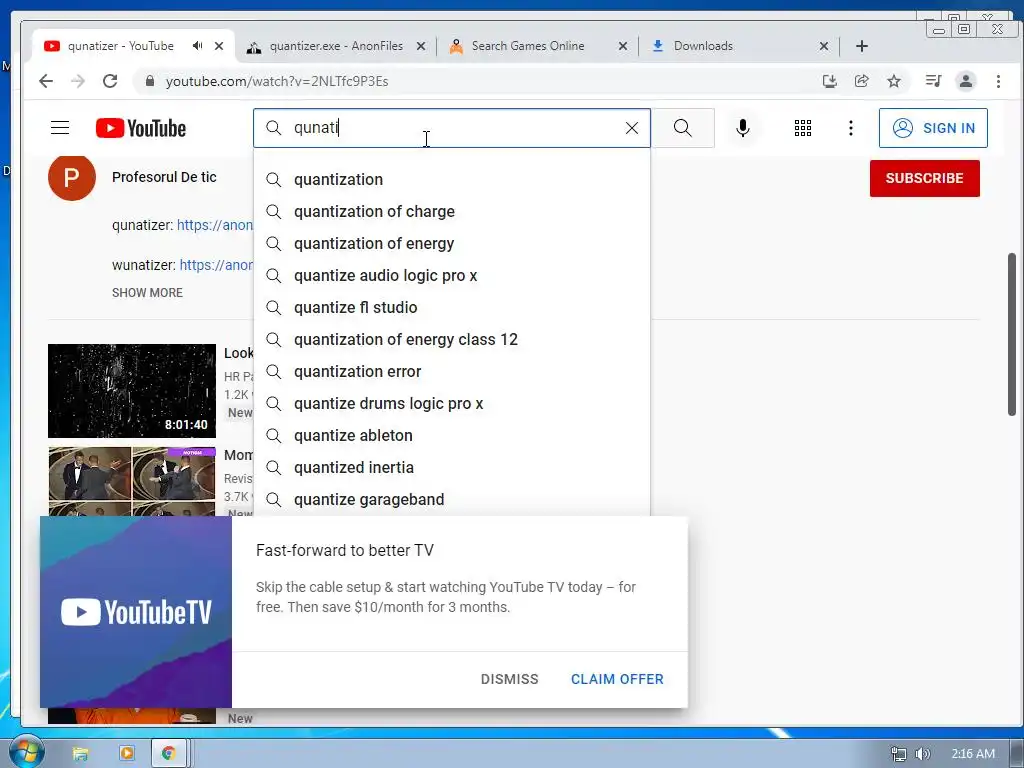Bookmark this page with star
The width and height of the screenshot is (1024, 768).
pos(894,81)
